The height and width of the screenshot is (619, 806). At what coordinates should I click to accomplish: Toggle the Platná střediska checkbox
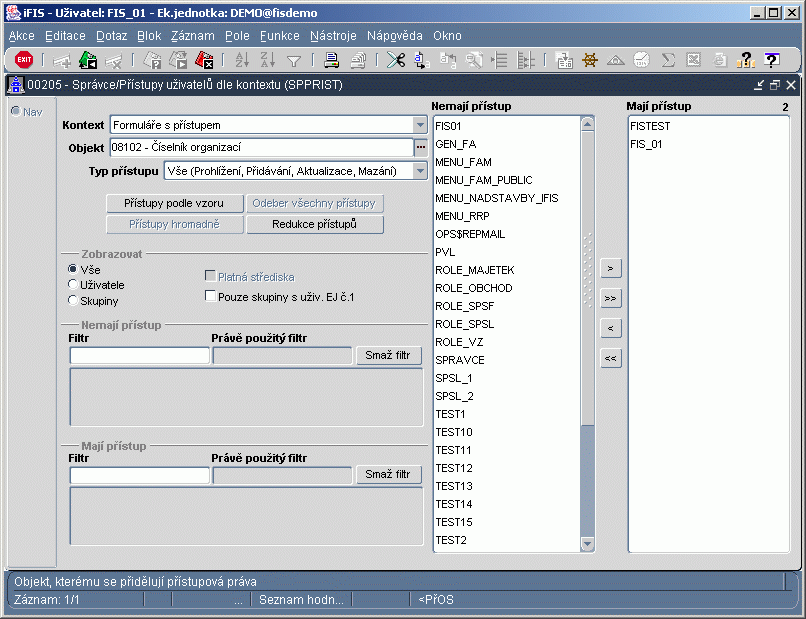210,276
